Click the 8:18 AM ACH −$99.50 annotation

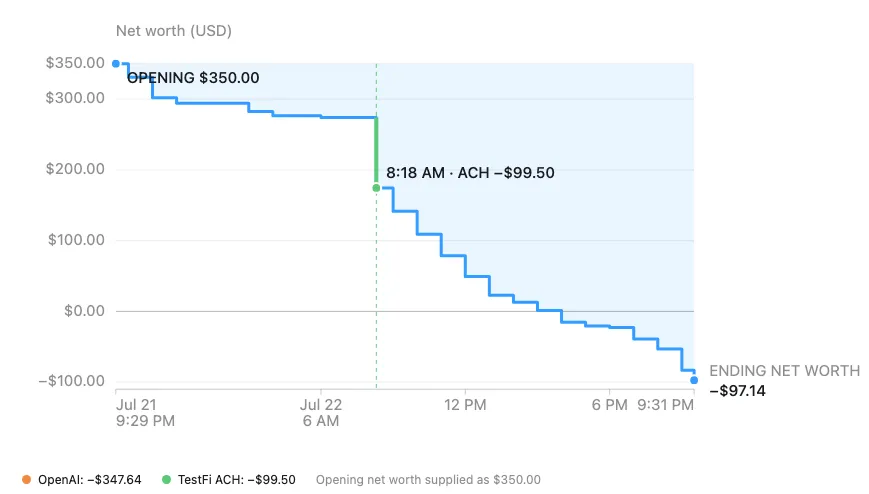470,173
